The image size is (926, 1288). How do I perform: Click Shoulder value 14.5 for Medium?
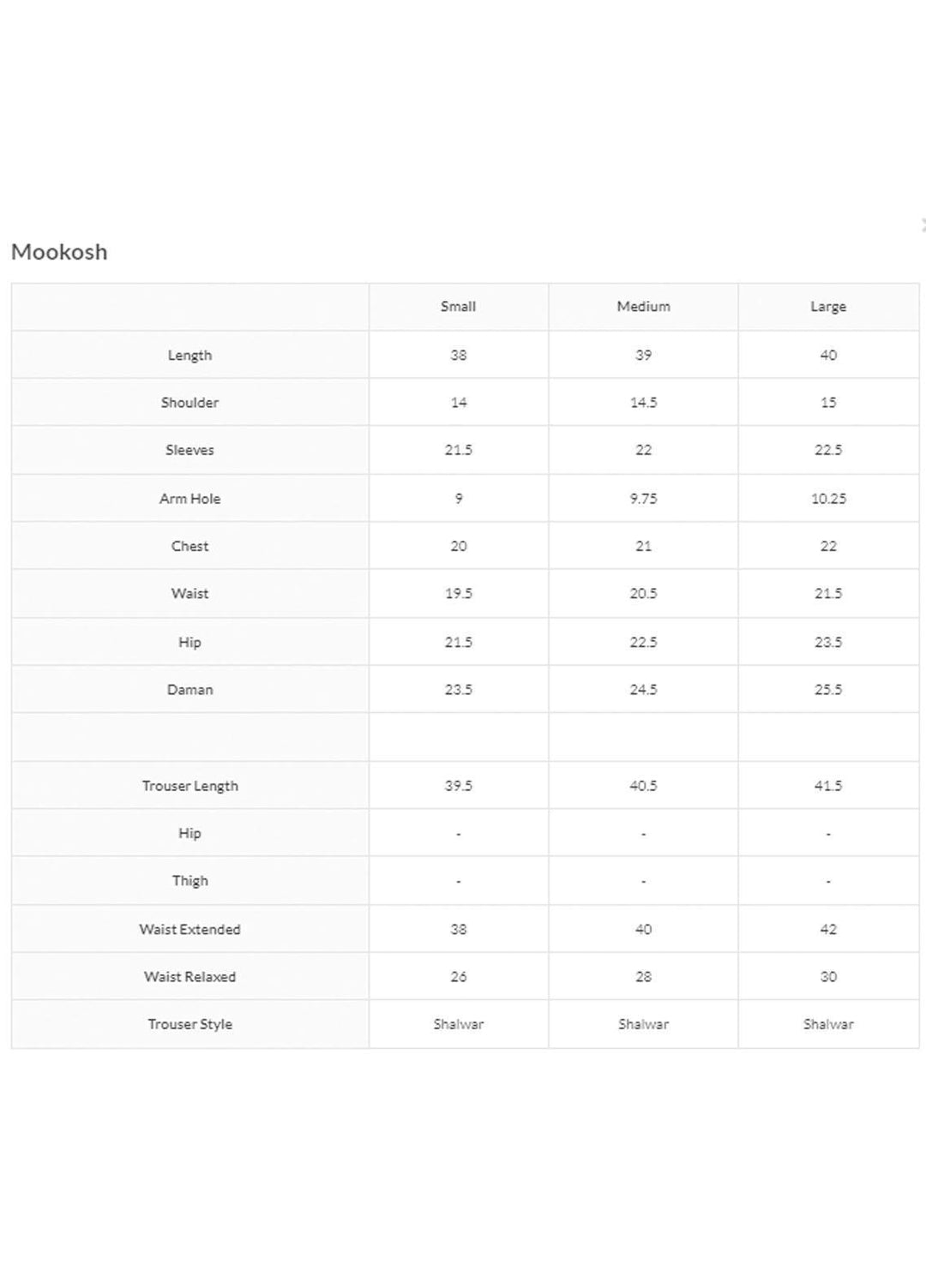pyautogui.click(x=643, y=403)
